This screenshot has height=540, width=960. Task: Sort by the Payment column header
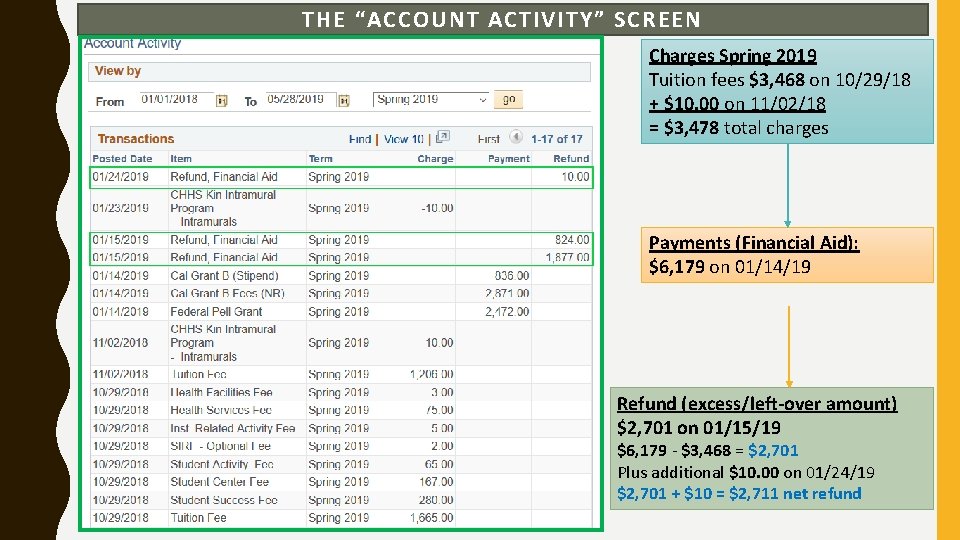(x=509, y=159)
